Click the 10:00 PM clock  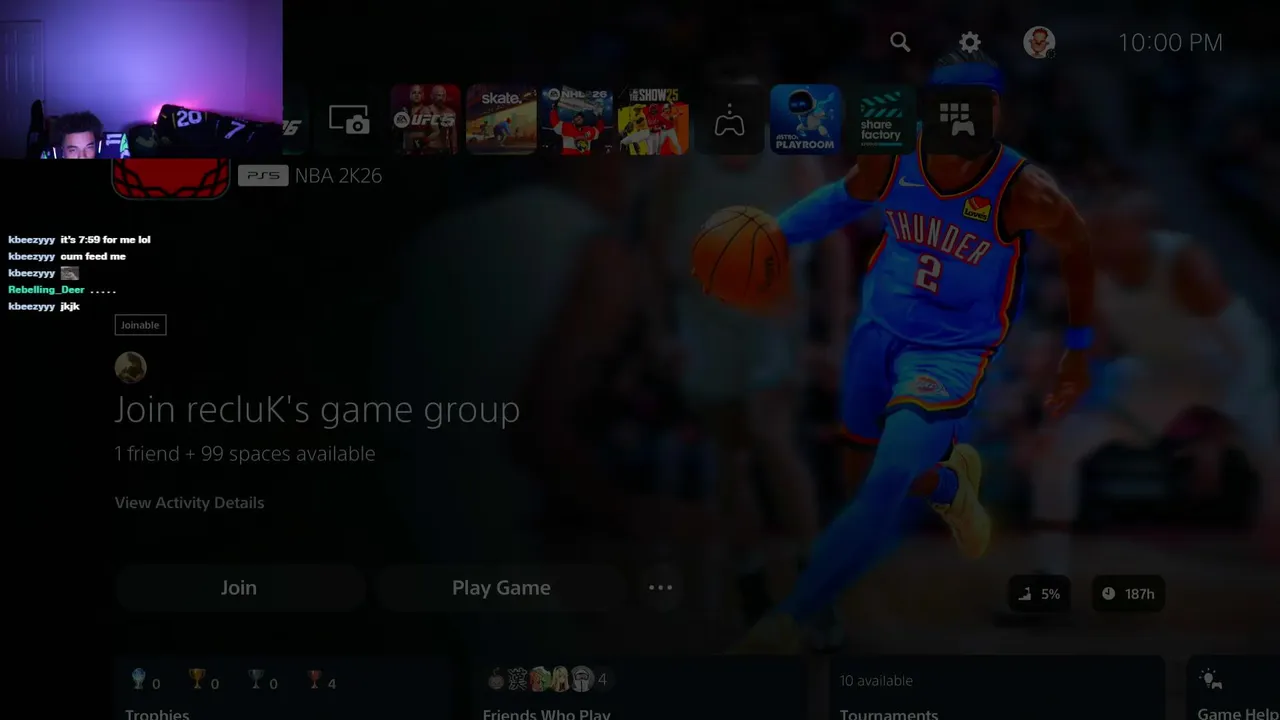tap(1170, 42)
